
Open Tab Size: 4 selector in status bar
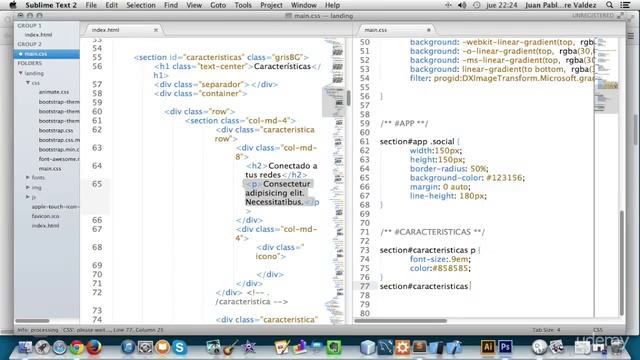pyautogui.click(x=546, y=330)
